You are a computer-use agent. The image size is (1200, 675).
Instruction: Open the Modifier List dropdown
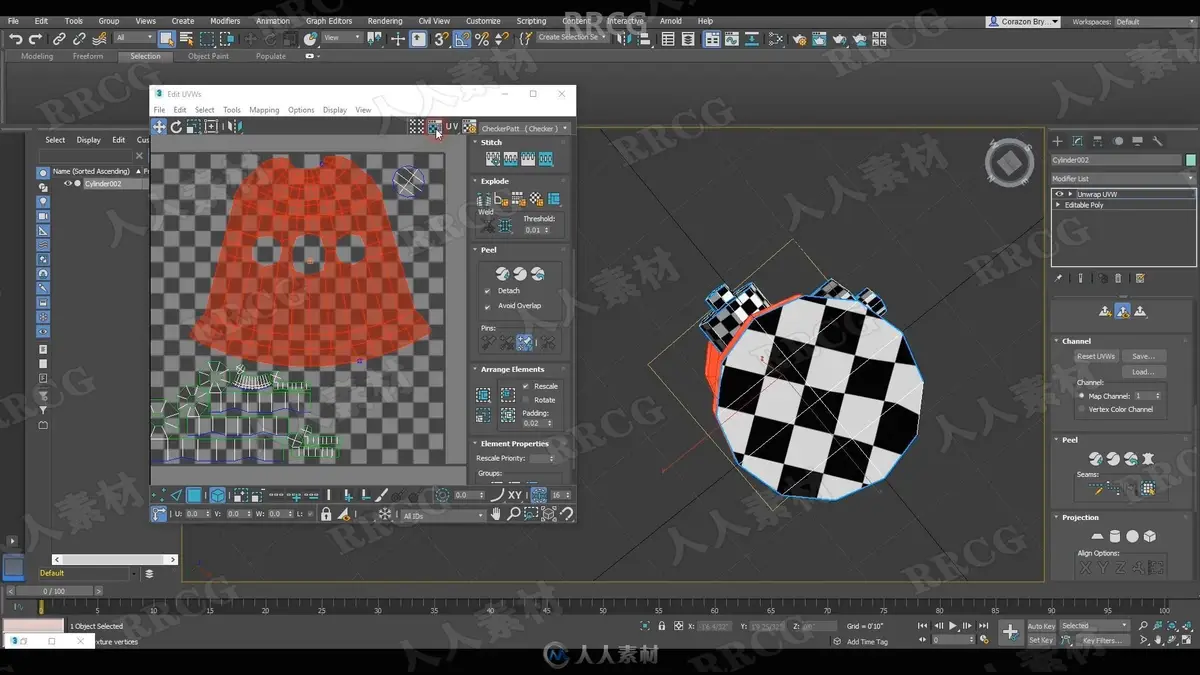[1123, 179]
